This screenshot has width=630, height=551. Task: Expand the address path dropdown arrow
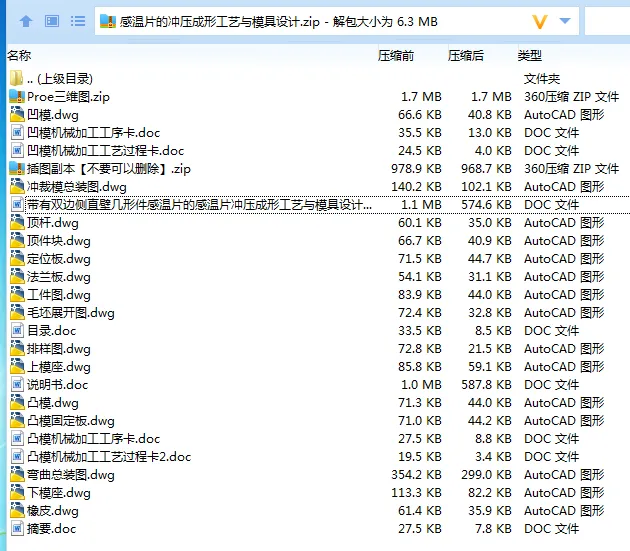(x=565, y=20)
